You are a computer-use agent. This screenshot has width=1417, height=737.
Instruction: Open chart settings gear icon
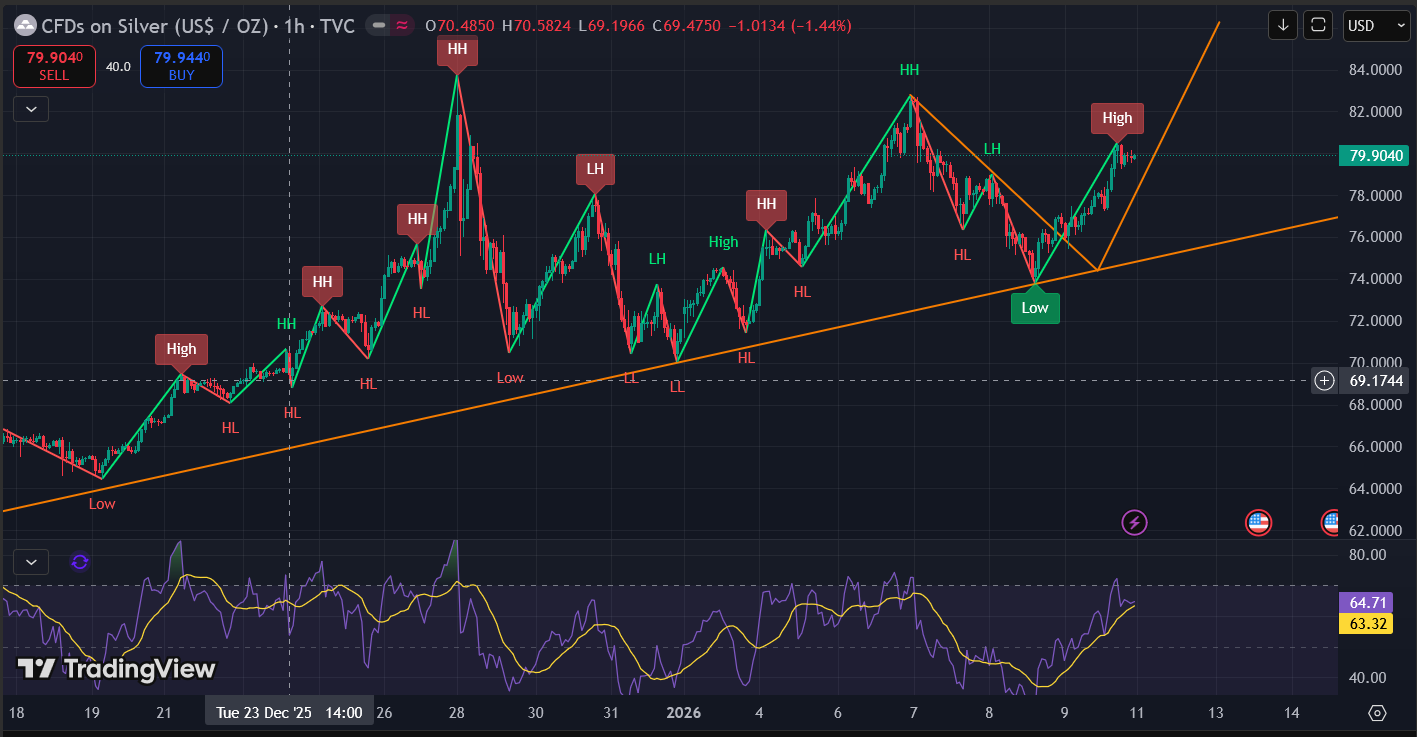point(1377,713)
